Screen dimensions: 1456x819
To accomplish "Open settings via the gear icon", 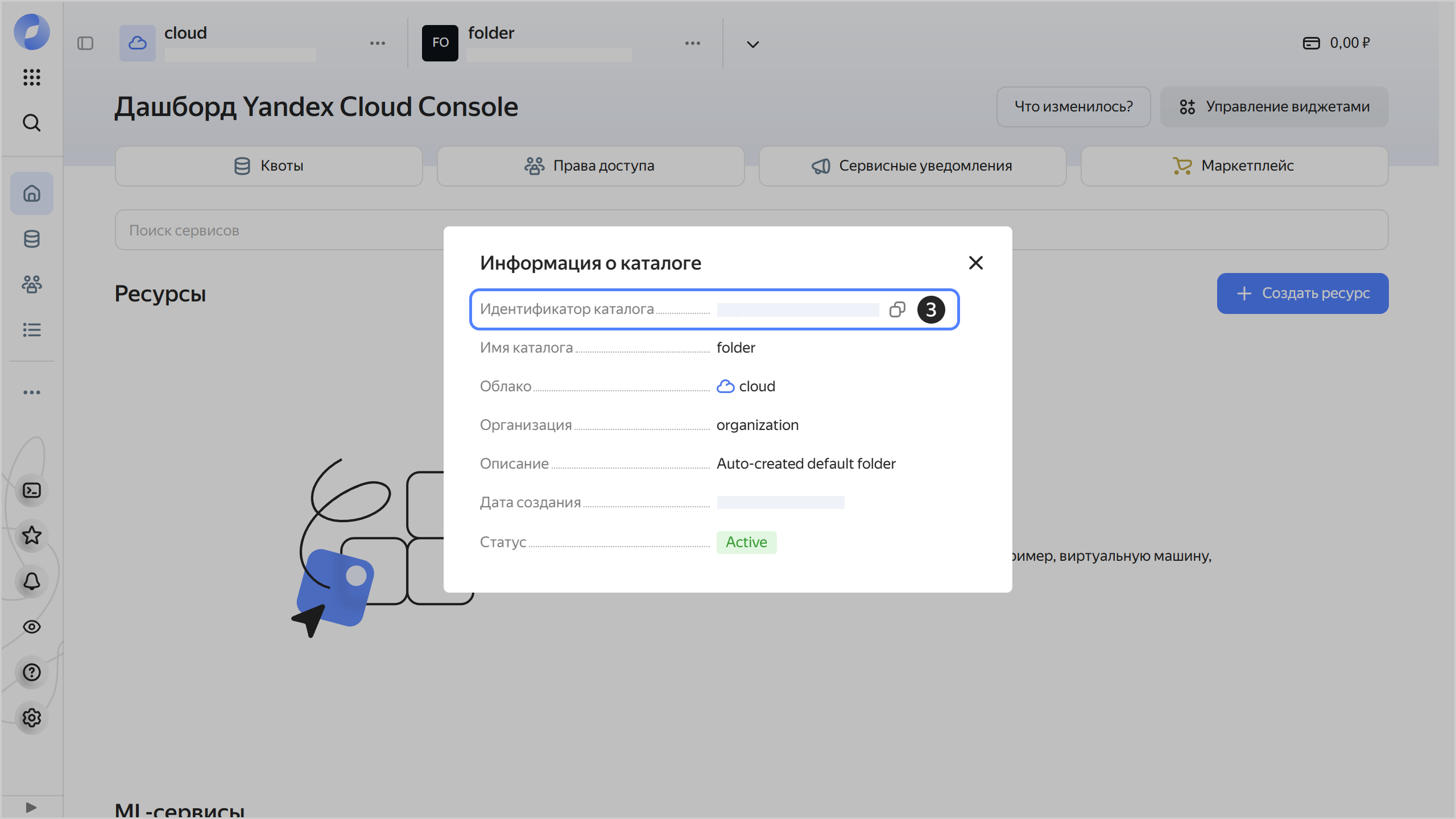I will (x=32, y=718).
